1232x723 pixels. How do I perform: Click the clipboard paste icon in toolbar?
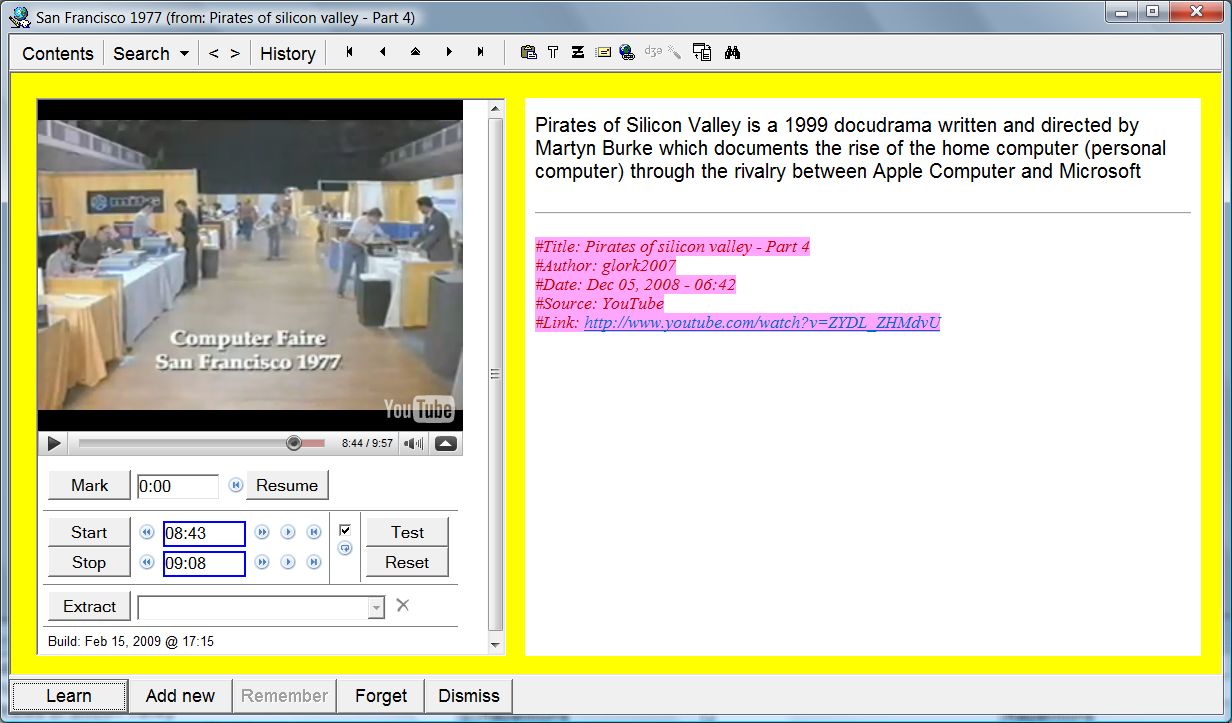coord(529,53)
